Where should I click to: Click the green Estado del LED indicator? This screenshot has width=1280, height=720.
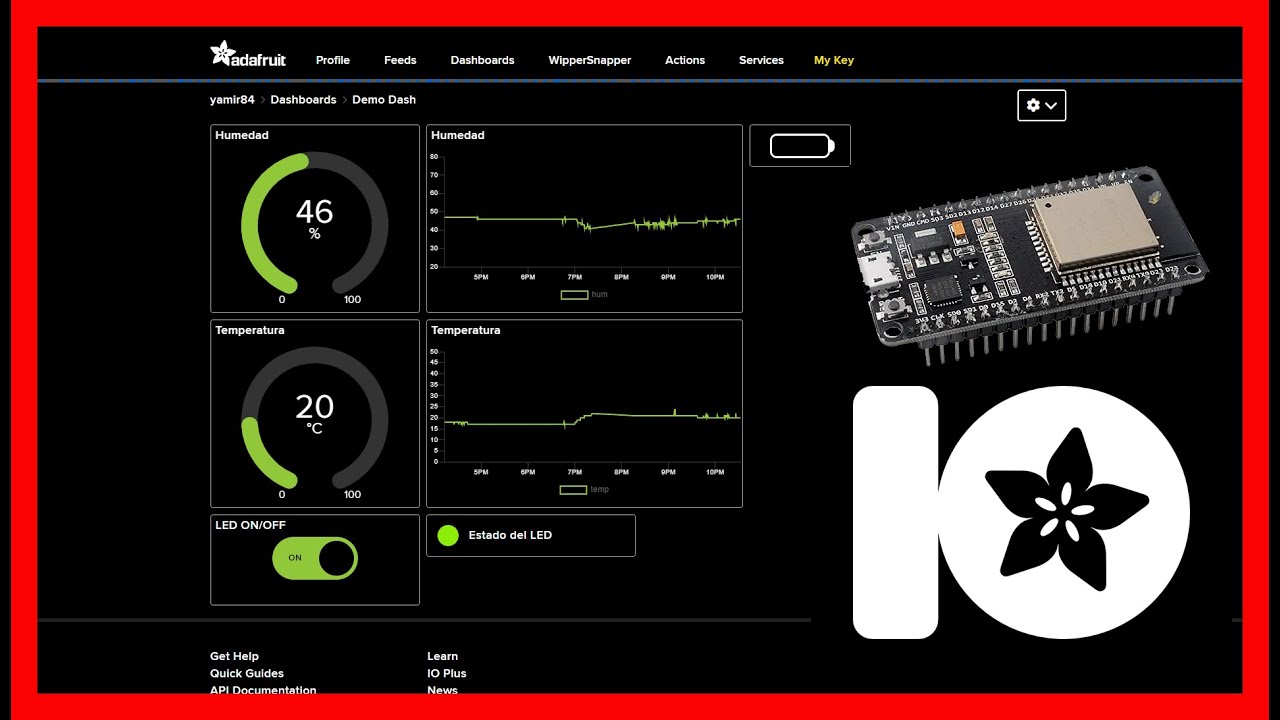click(x=448, y=535)
